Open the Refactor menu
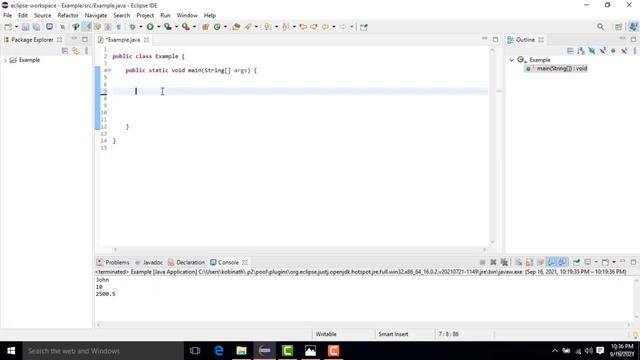 68,15
